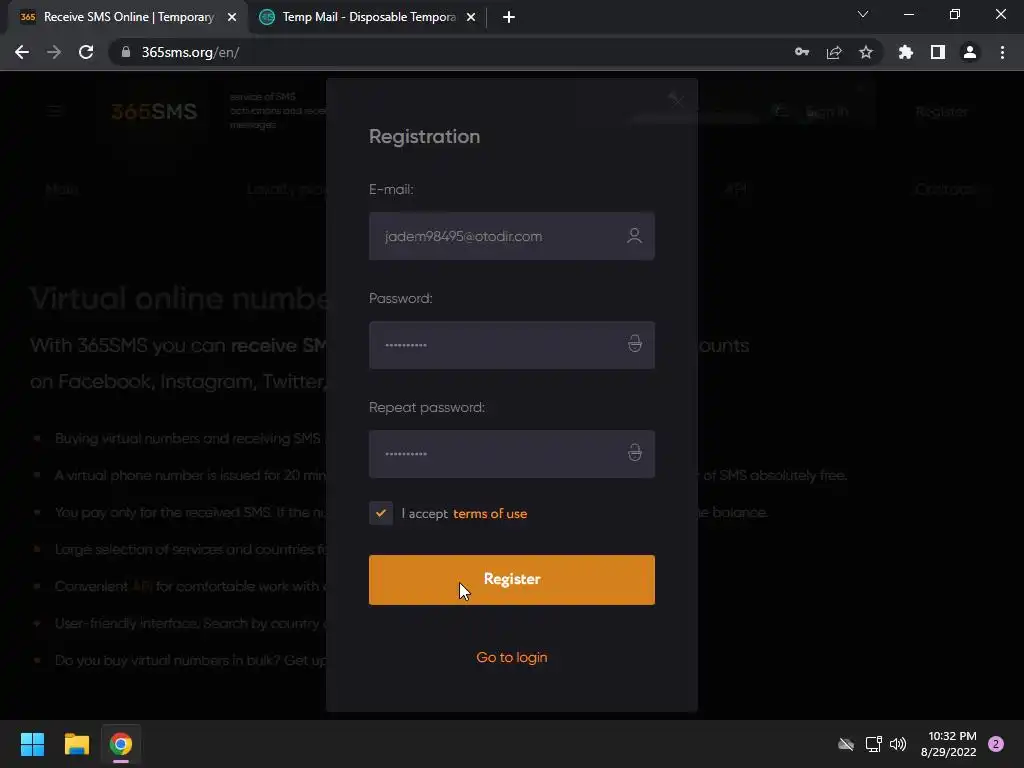Click the lock icon in Password field

(634, 344)
